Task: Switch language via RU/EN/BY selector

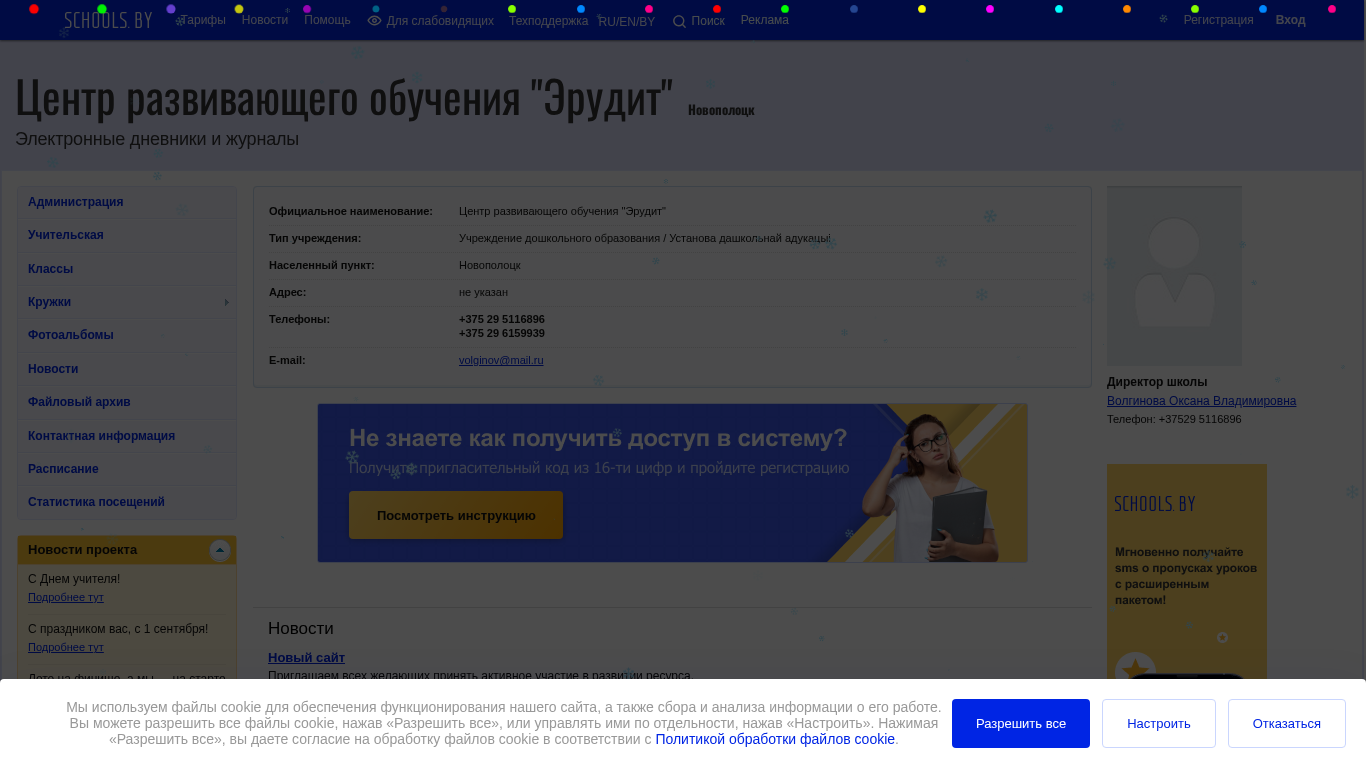Action: click(x=627, y=22)
